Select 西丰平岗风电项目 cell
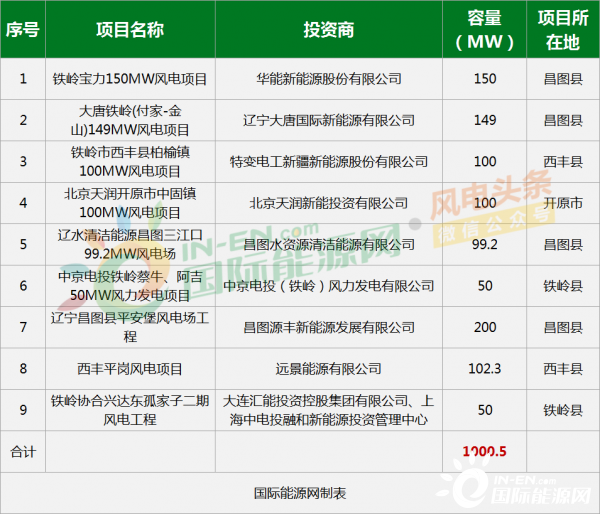Viewport: 600px width, 514px height. (130, 369)
